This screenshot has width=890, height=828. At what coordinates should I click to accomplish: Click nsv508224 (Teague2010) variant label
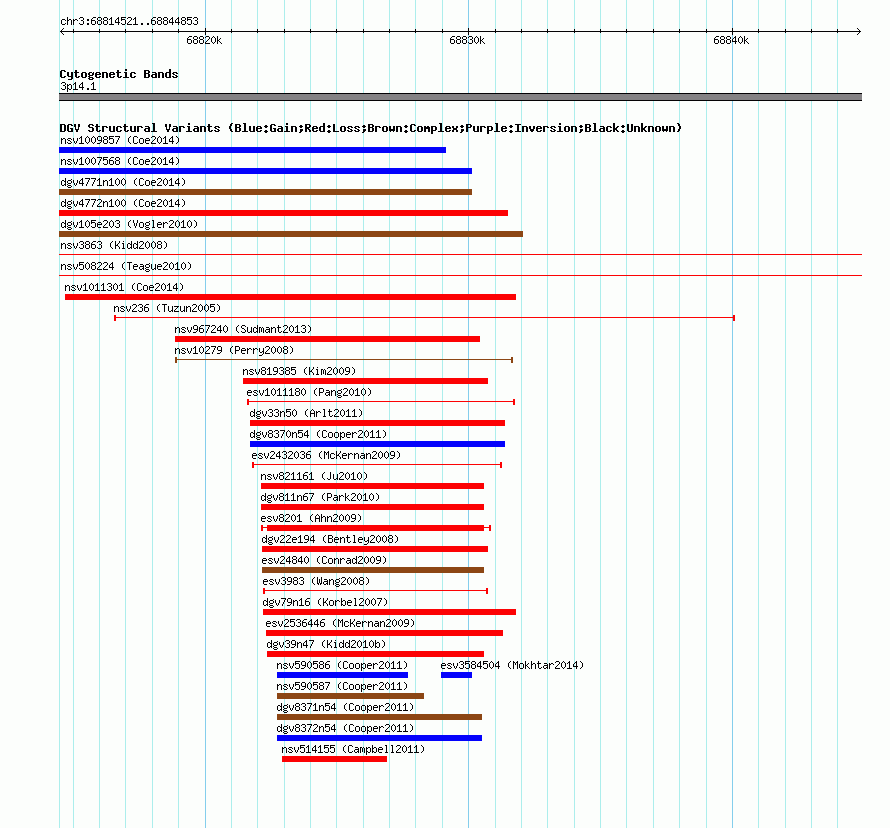(x=126, y=266)
